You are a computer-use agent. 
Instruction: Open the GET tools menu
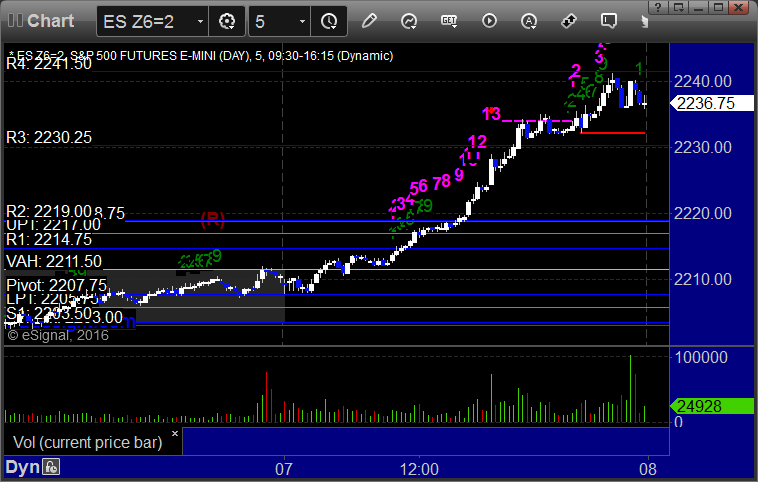point(449,21)
